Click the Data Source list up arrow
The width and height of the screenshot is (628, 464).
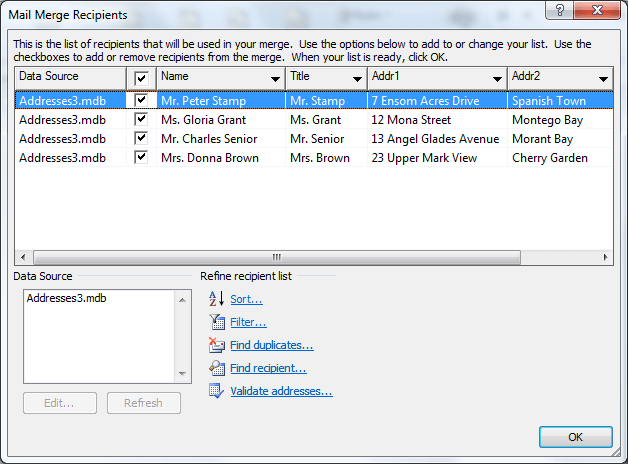coord(182,300)
